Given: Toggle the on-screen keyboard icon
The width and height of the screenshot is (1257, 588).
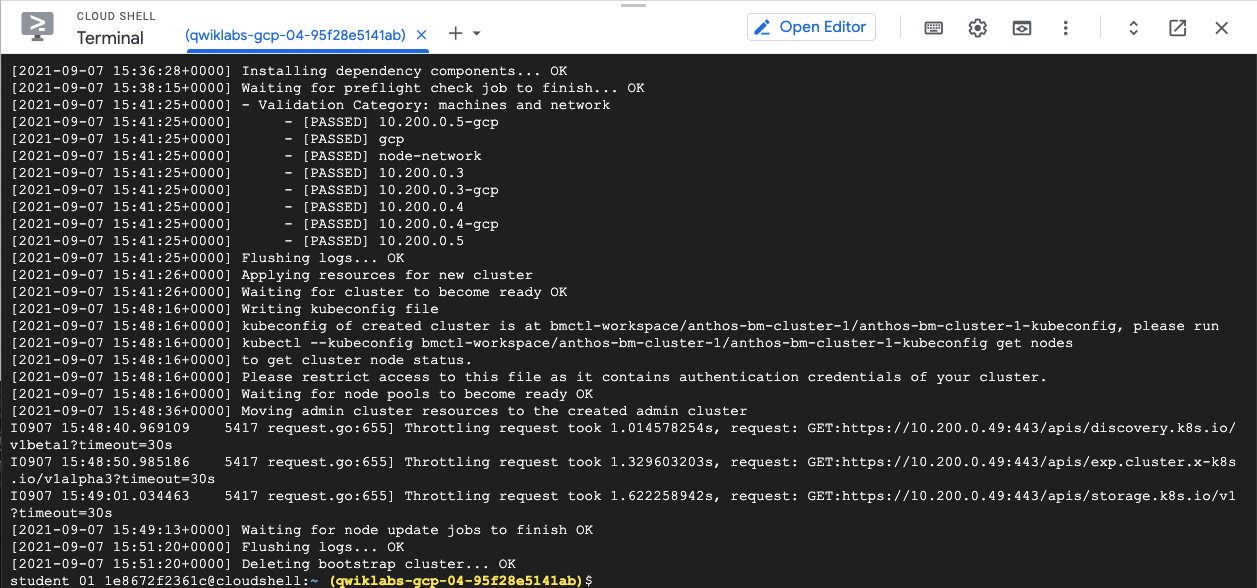Looking at the screenshot, I should (x=933, y=28).
